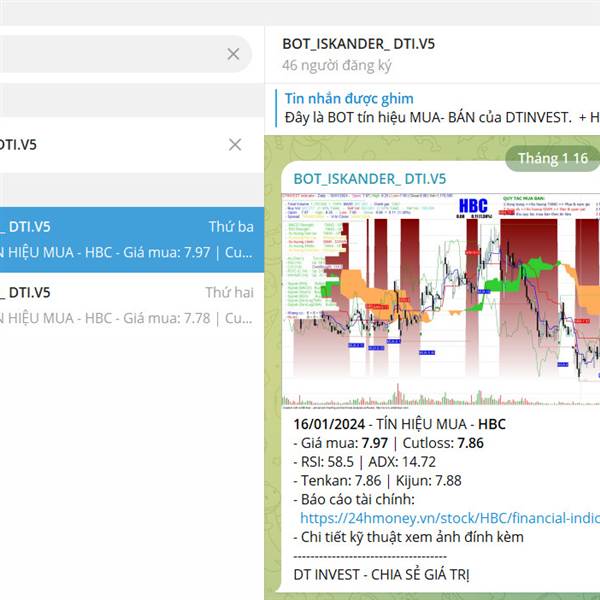
Task: Open the 24hmoney.vn HBC financial link
Action: coord(450,518)
